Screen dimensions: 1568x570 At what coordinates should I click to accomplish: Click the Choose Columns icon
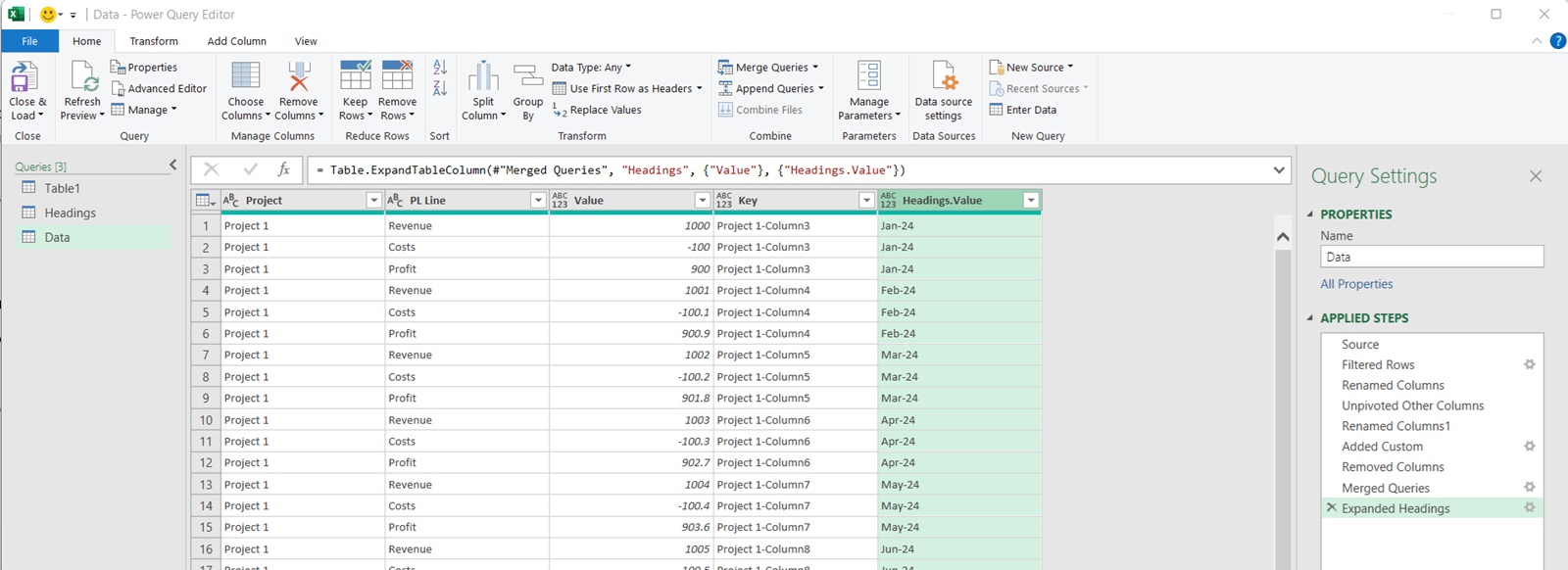click(x=245, y=76)
